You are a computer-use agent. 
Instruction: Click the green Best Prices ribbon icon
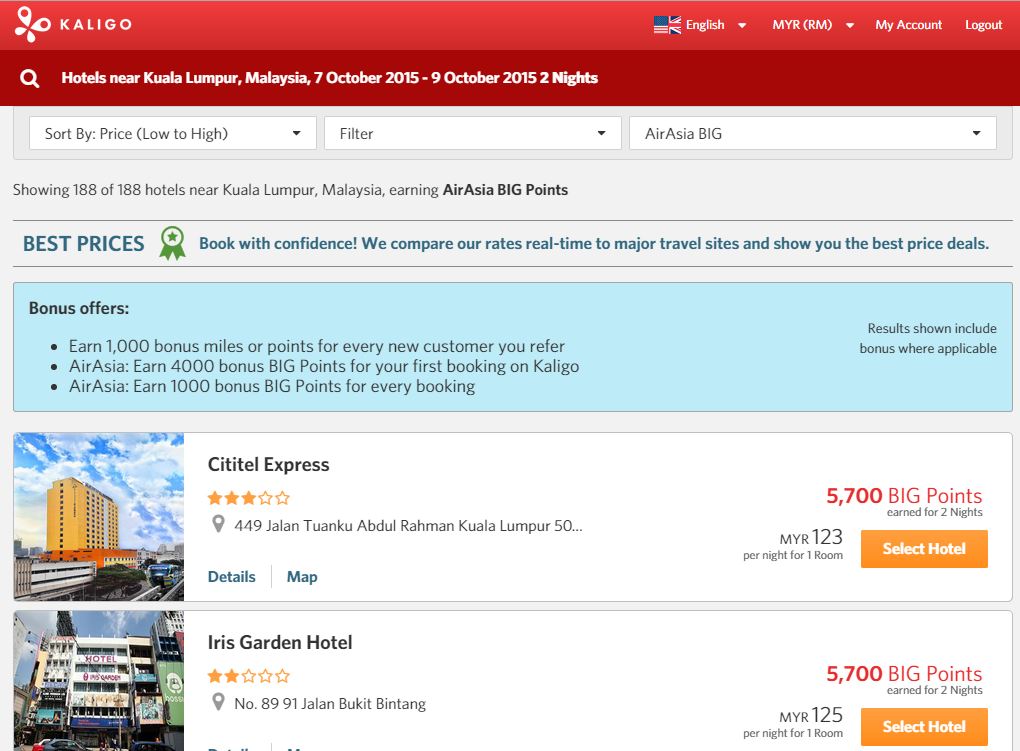coord(172,242)
